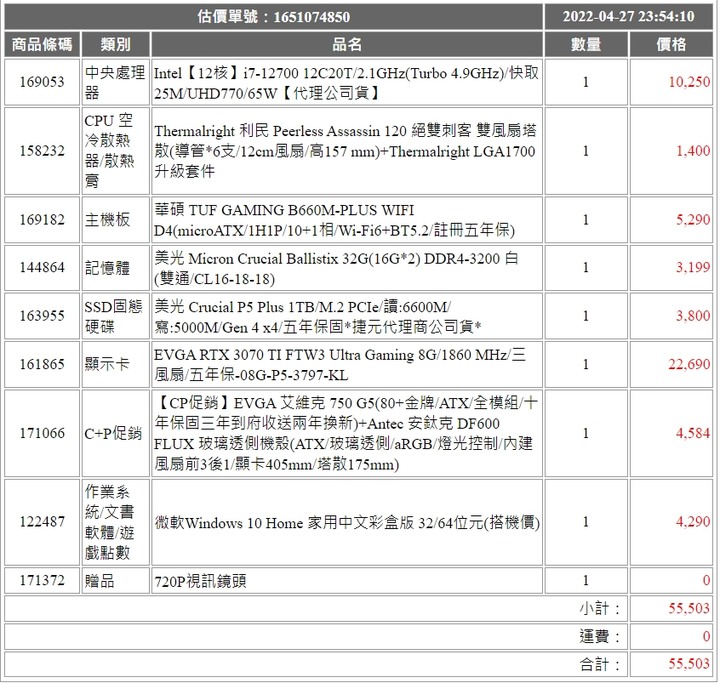Select product code 158232
Viewport: 720px width, 683px height.
point(42,151)
